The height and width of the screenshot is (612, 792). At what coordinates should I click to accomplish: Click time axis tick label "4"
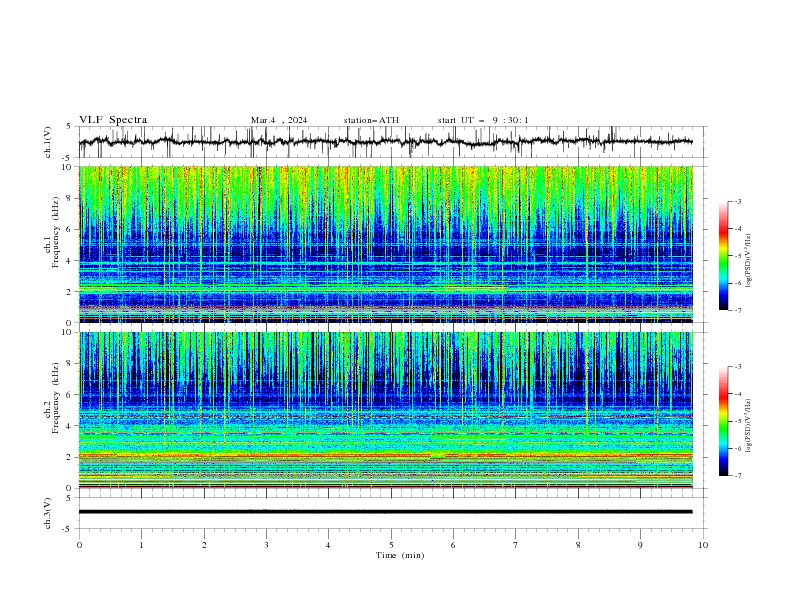click(328, 545)
